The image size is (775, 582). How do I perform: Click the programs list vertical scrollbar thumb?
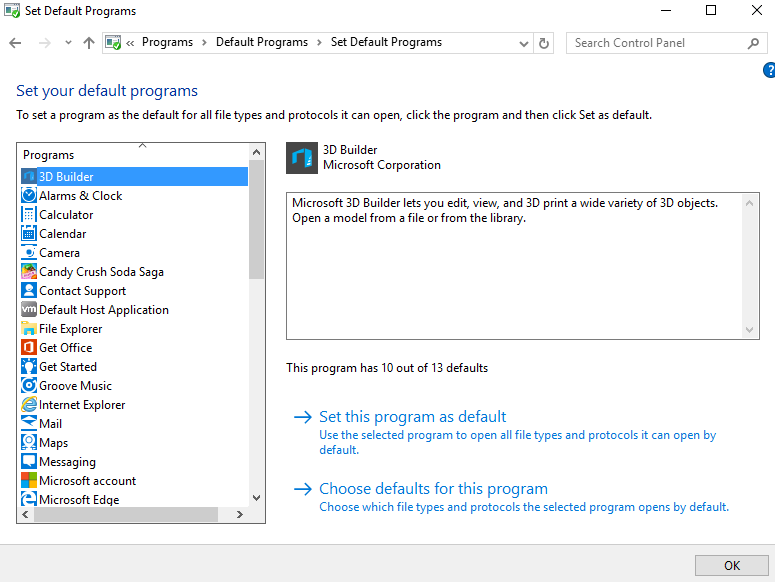tap(257, 220)
